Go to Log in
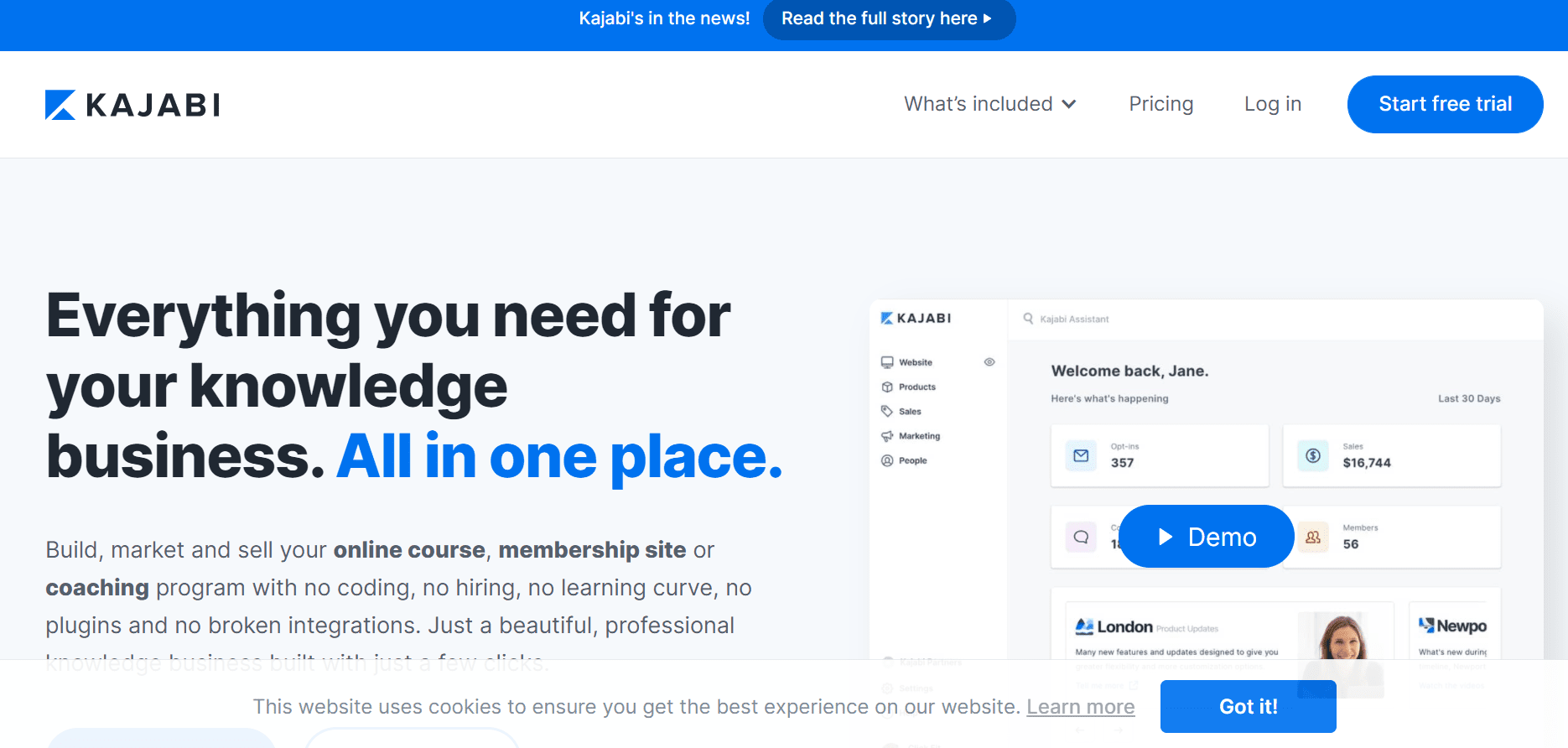Viewport: 1568px width, 748px height. pos(1272,104)
